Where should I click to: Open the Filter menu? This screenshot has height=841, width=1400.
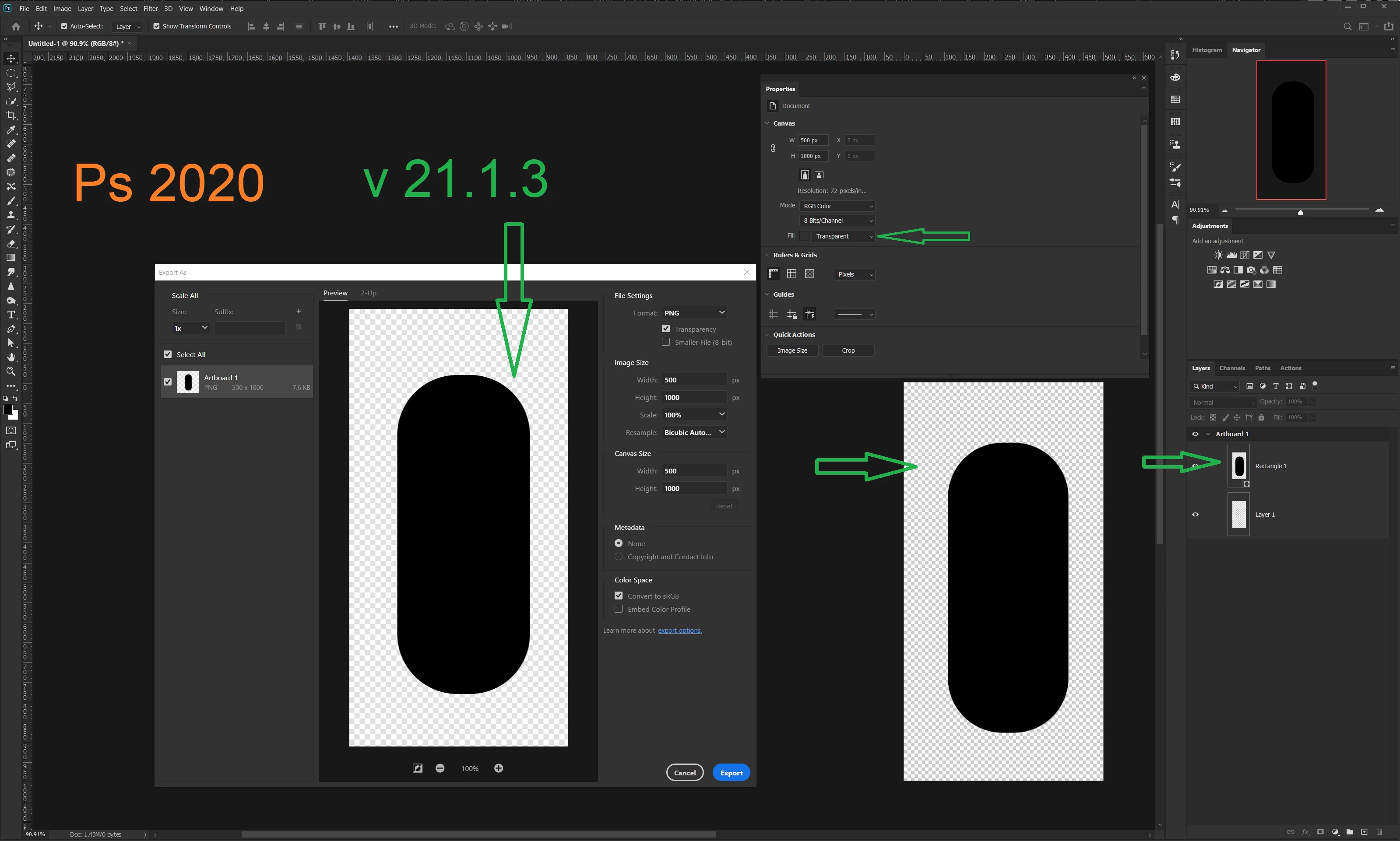(150, 8)
